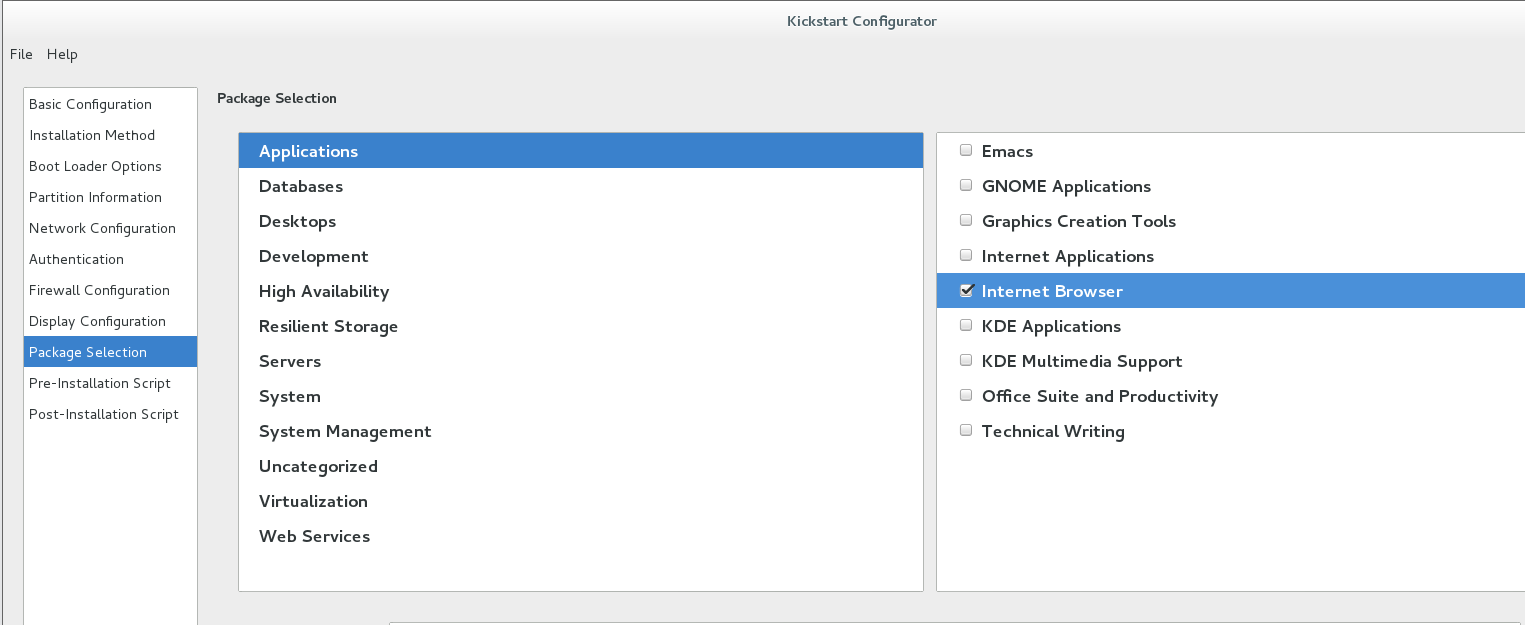Screen dimensions: 1525x625
Task: Select the Virtualization package category
Action: click(313, 501)
